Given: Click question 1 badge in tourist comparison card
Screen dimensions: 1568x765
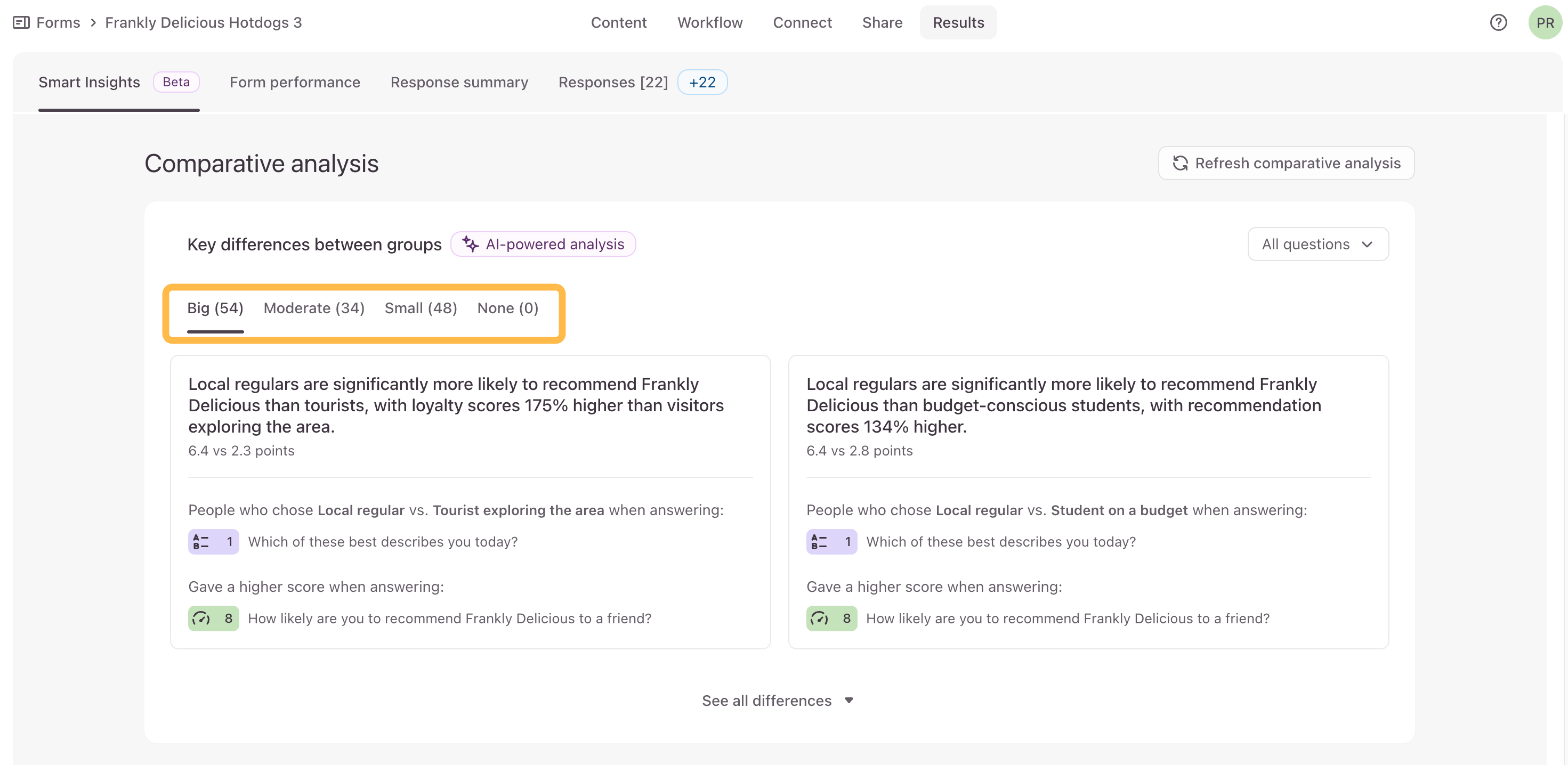Looking at the screenshot, I should 213,542.
